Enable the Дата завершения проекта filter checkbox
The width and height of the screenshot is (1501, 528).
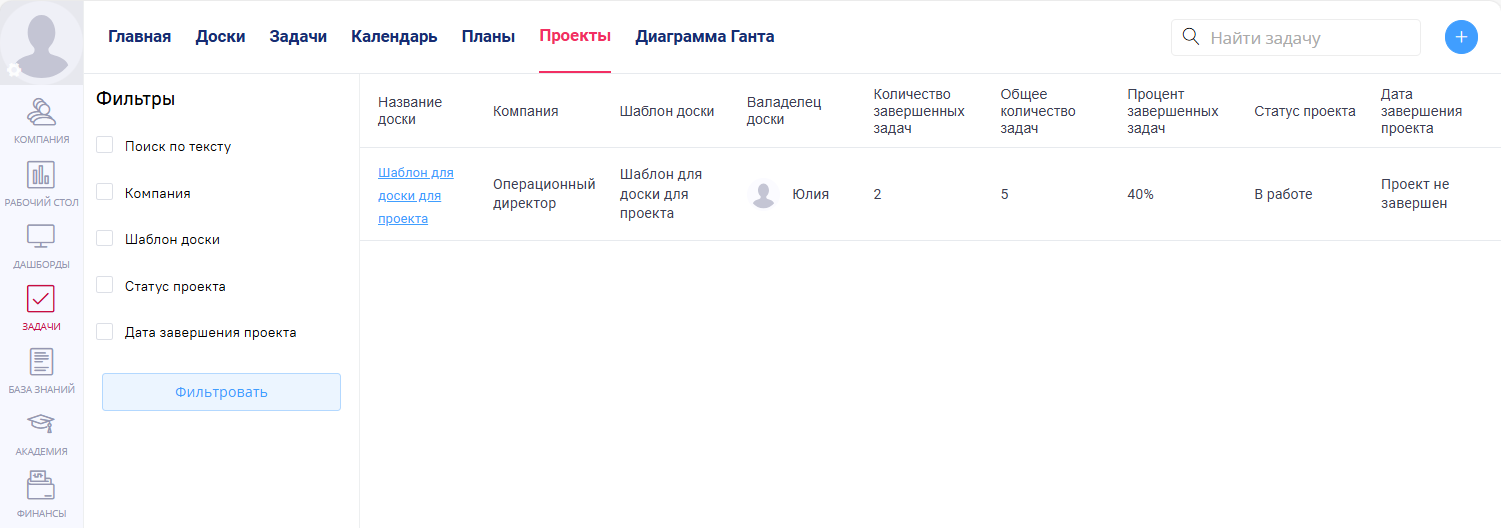104,332
